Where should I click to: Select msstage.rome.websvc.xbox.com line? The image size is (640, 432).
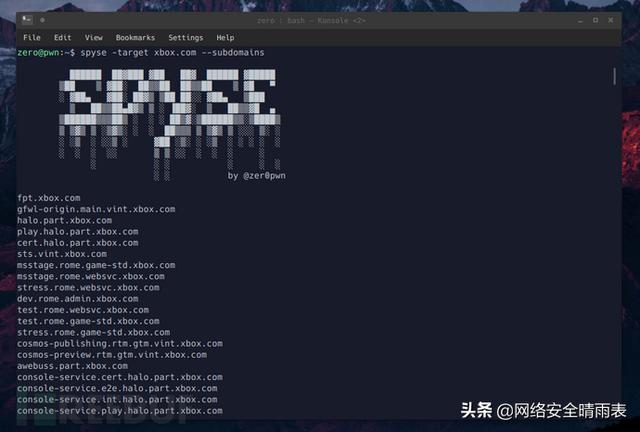pyautogui.click(x=91, y=276)
